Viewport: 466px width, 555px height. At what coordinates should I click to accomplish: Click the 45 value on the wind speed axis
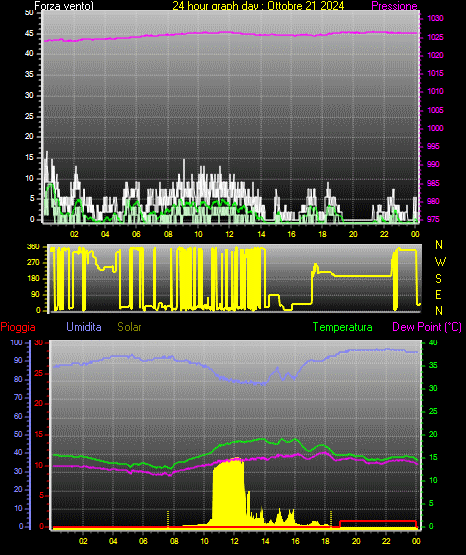(x=29, y=34)
